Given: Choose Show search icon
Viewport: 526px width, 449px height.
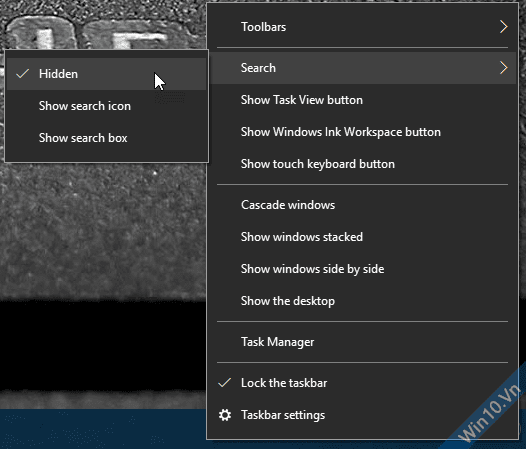Looking at the screenshot, I should (x=106, y=106).
